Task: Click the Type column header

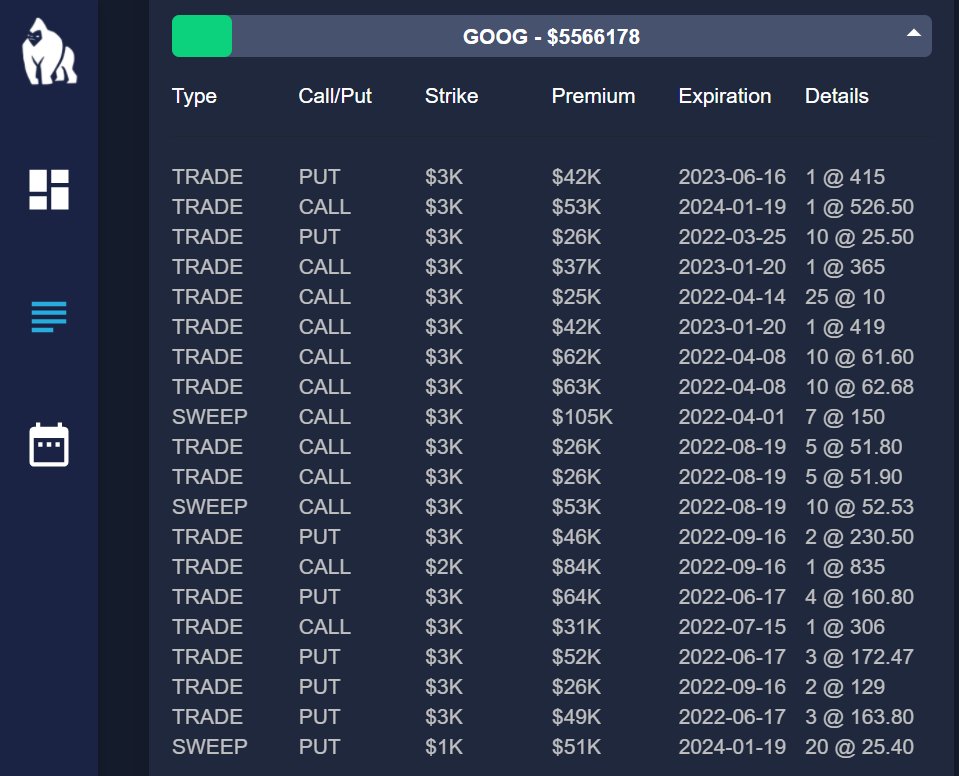Action: point(193,96)
